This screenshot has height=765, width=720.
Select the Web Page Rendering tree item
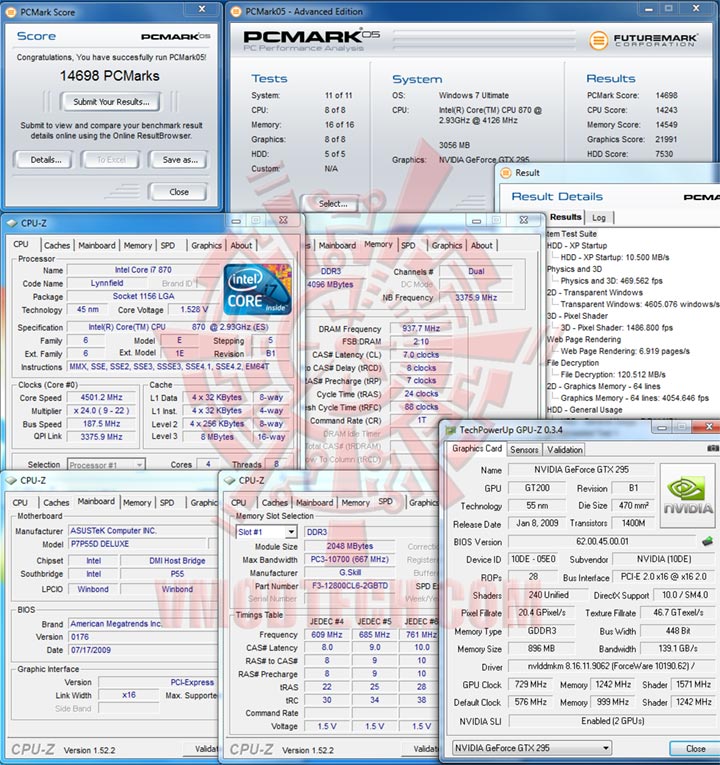pyautogui.click(x=584, y=339)
